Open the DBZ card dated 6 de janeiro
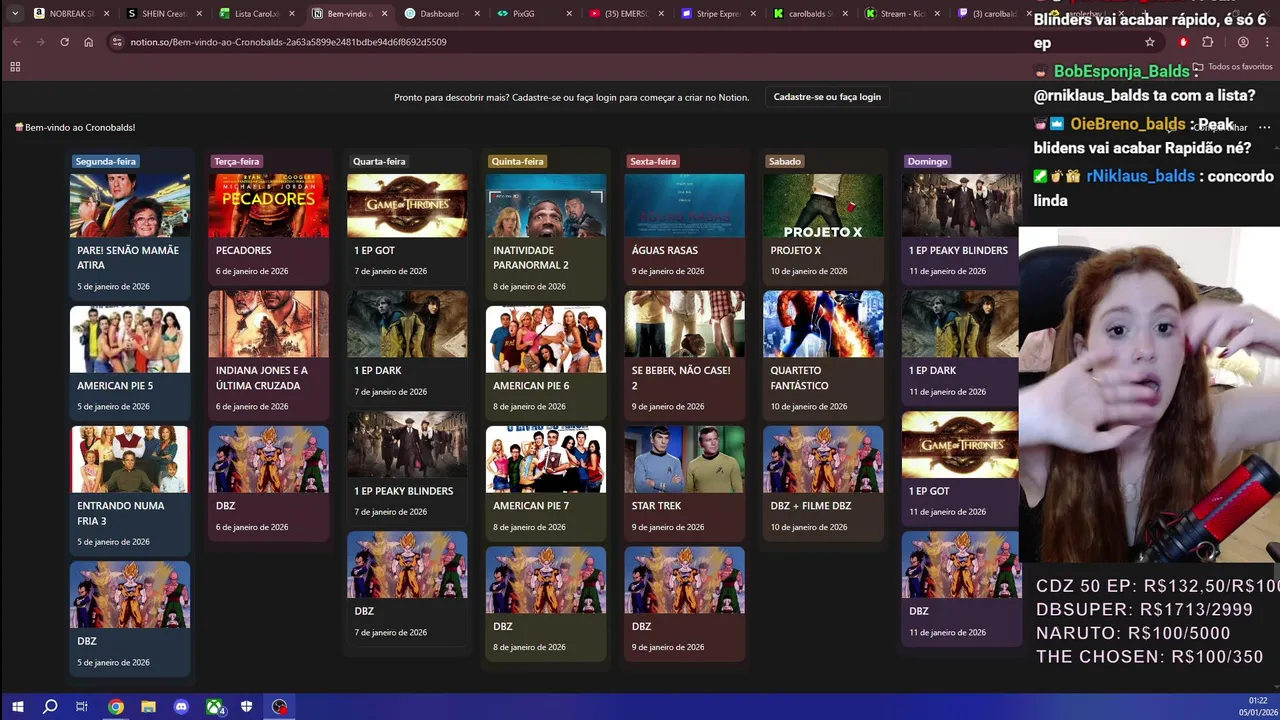The height and width of the screenshot is (720, 1280). click(x=268, y=482)
